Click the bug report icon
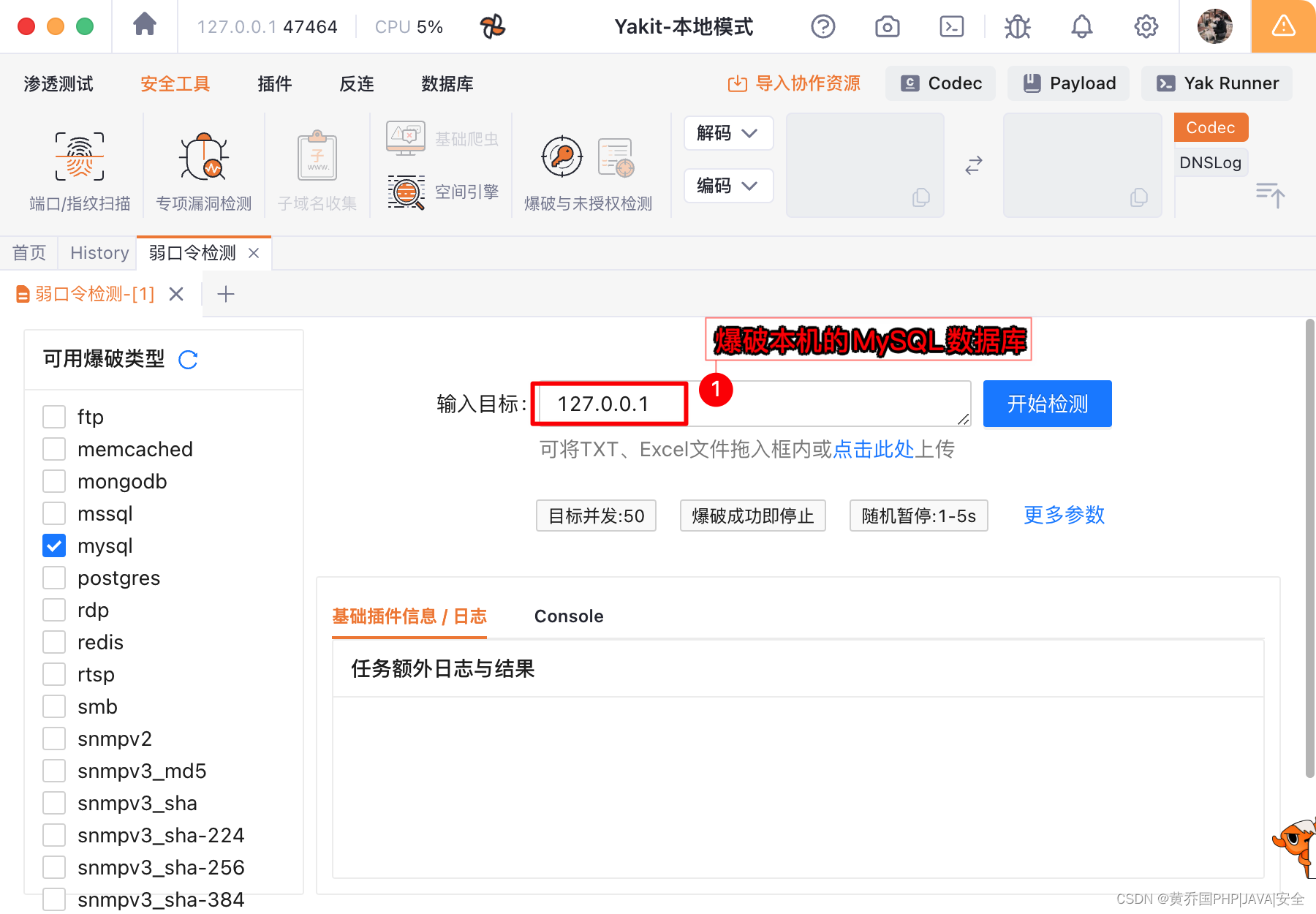This screenshot has height=914, width=1316. click(x=1017, y=26)
